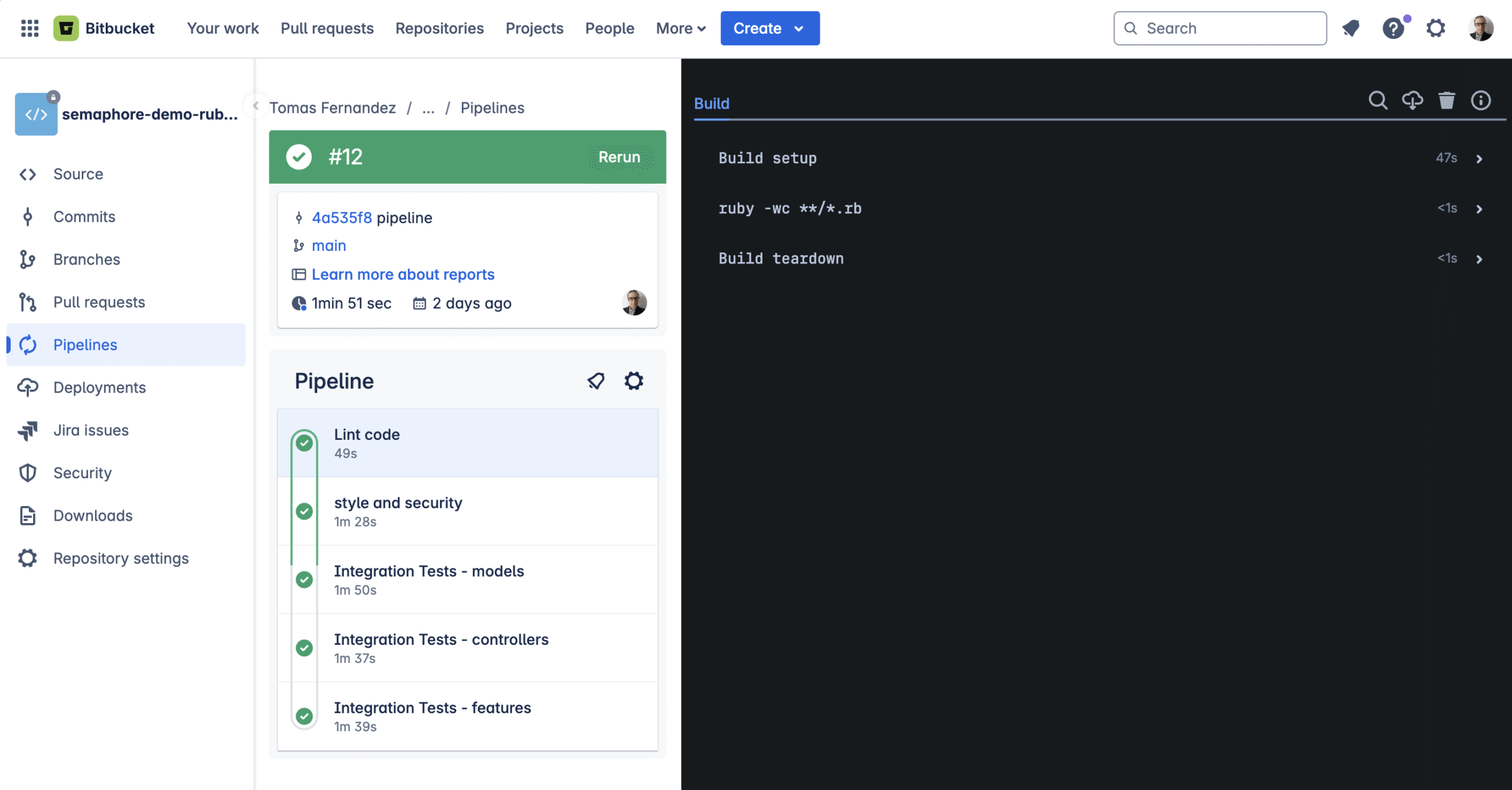The image size is (1512, 790).
Task: Click Integration Tests - models success icon
Action: point(304,580)
